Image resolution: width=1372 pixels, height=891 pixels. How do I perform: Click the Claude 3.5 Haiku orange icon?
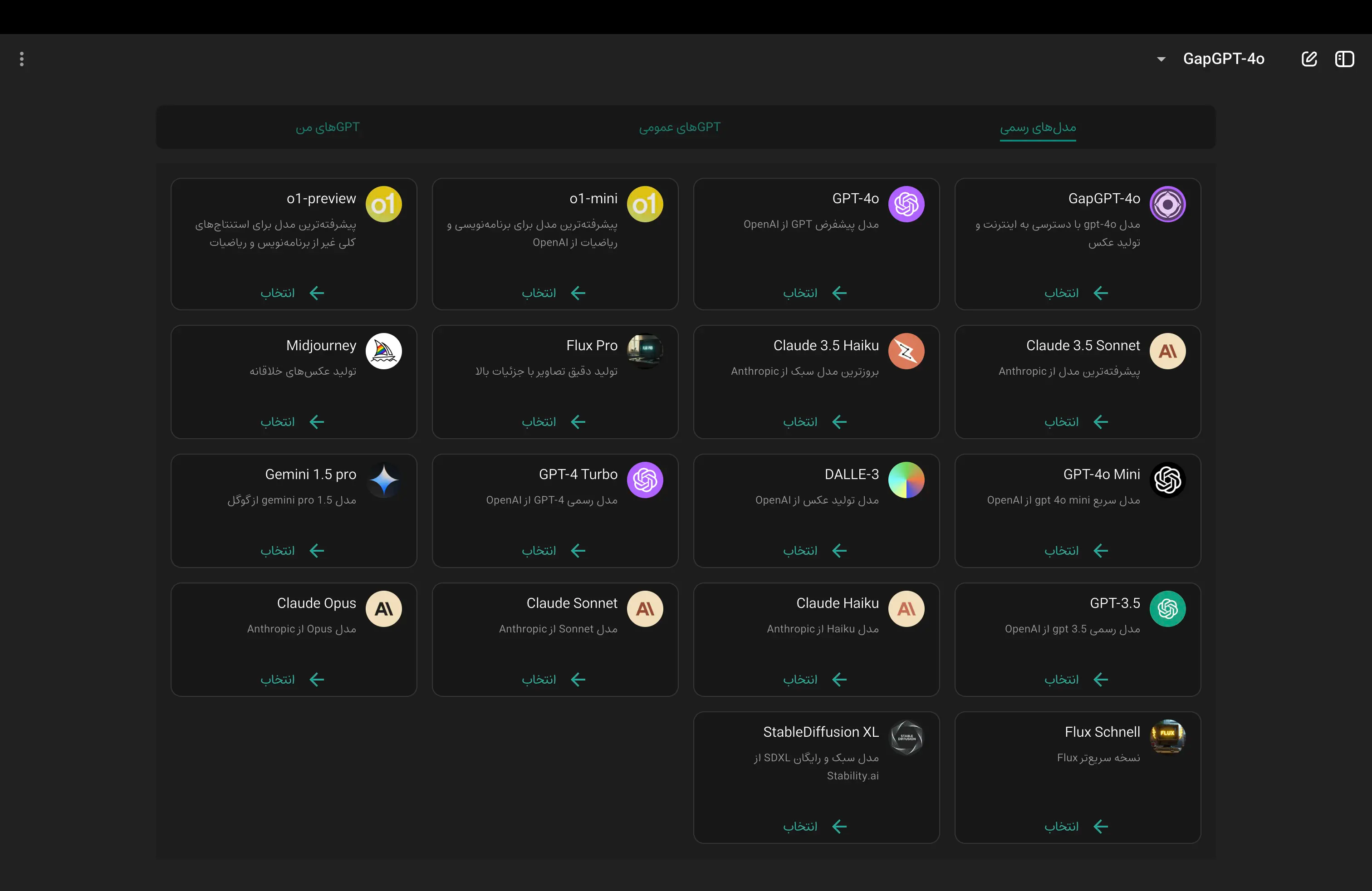click(x=906, y=351)
